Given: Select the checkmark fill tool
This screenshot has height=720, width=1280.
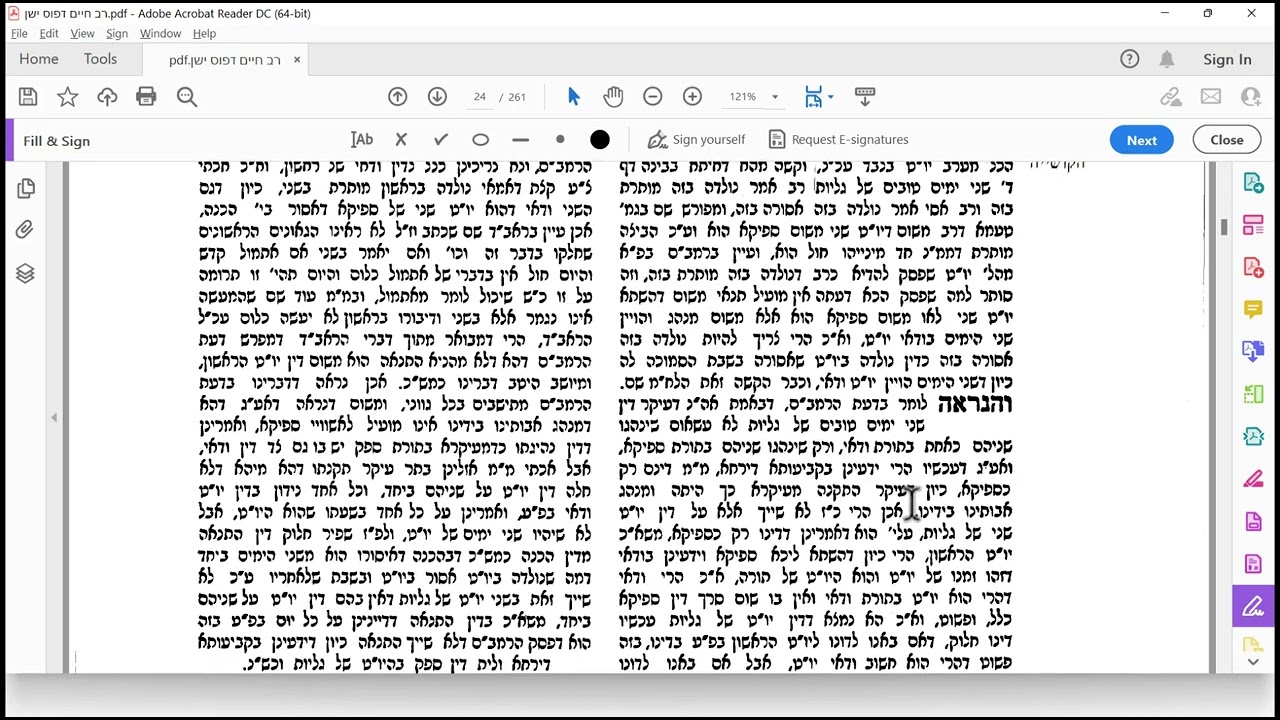Looking at the screenshot, I should pos(441,140).
